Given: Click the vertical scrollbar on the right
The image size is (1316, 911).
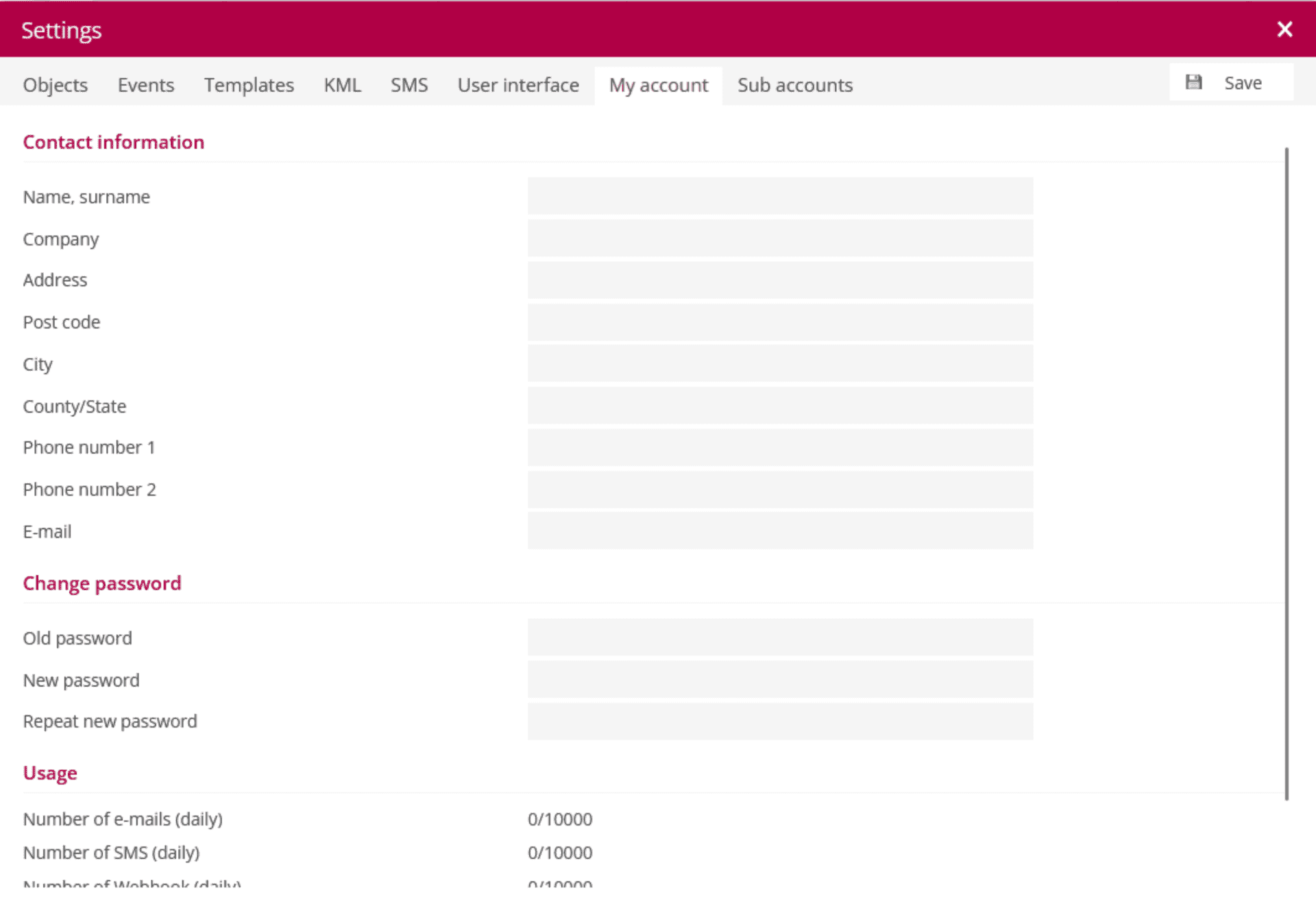Looking at the screenshot, I should 1287,473.
